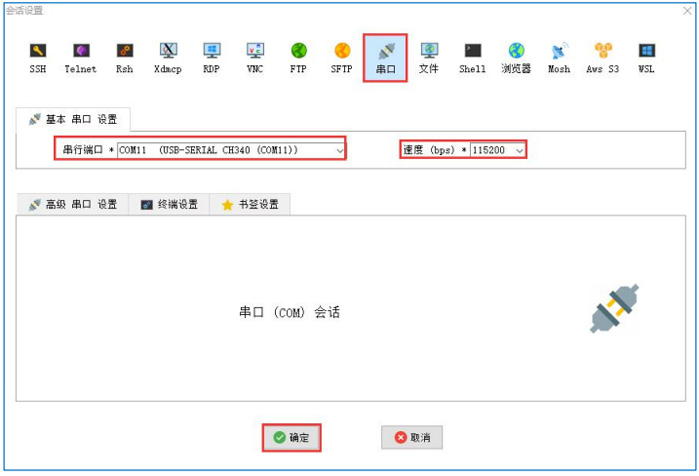699x476 pixels.
Task: Choose the Telnet session type
Action: (x=81, y=58)
